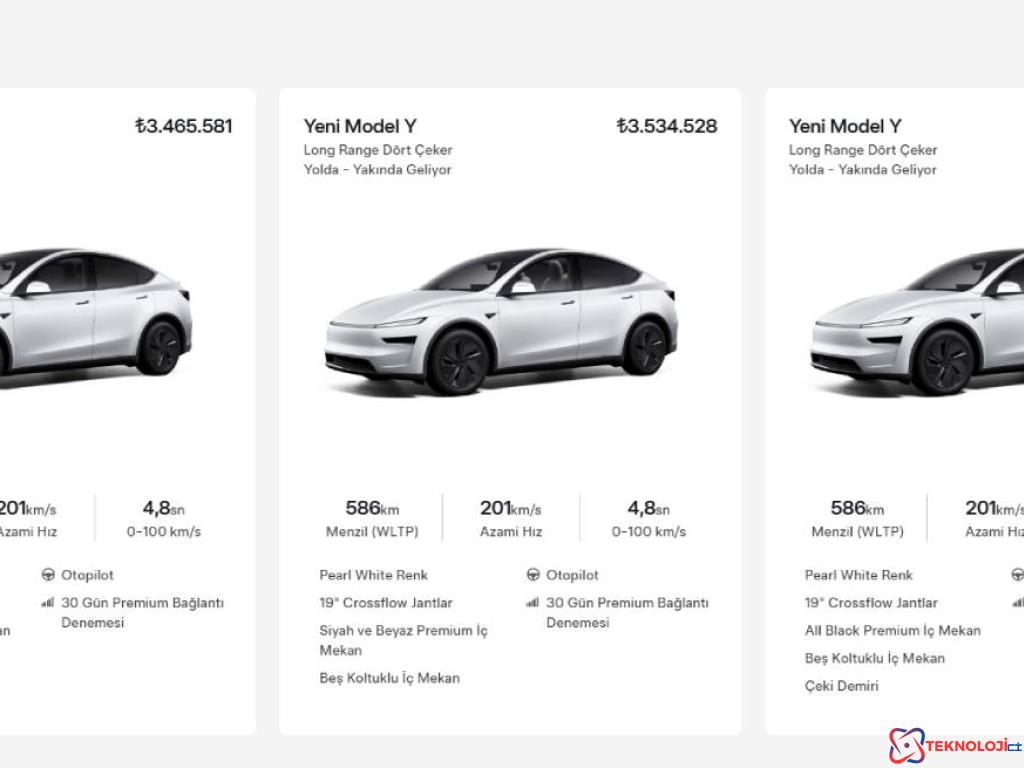This screenshot has width=1024, height=768.
Task: Select the Otopilot steering wheel icon on middle card
Action: click(x=532, y=575)
